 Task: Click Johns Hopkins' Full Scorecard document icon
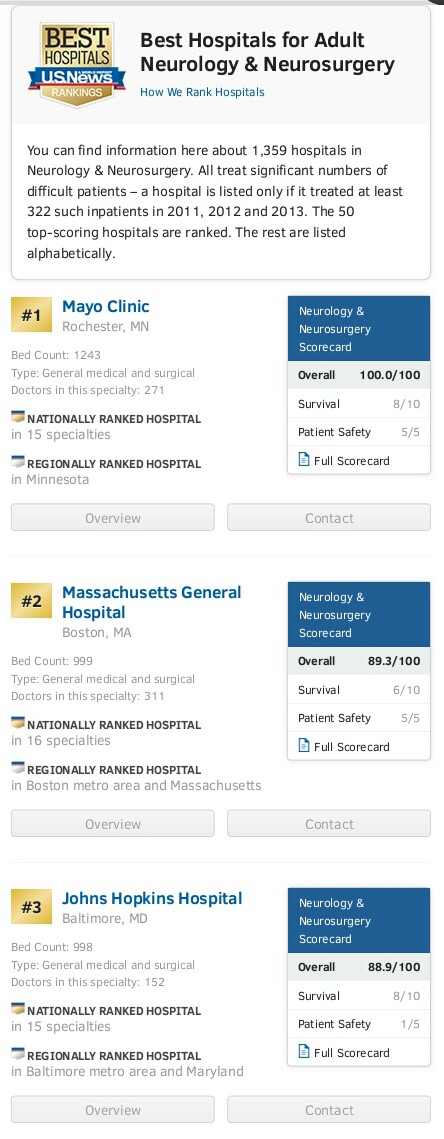(304, 1052)
